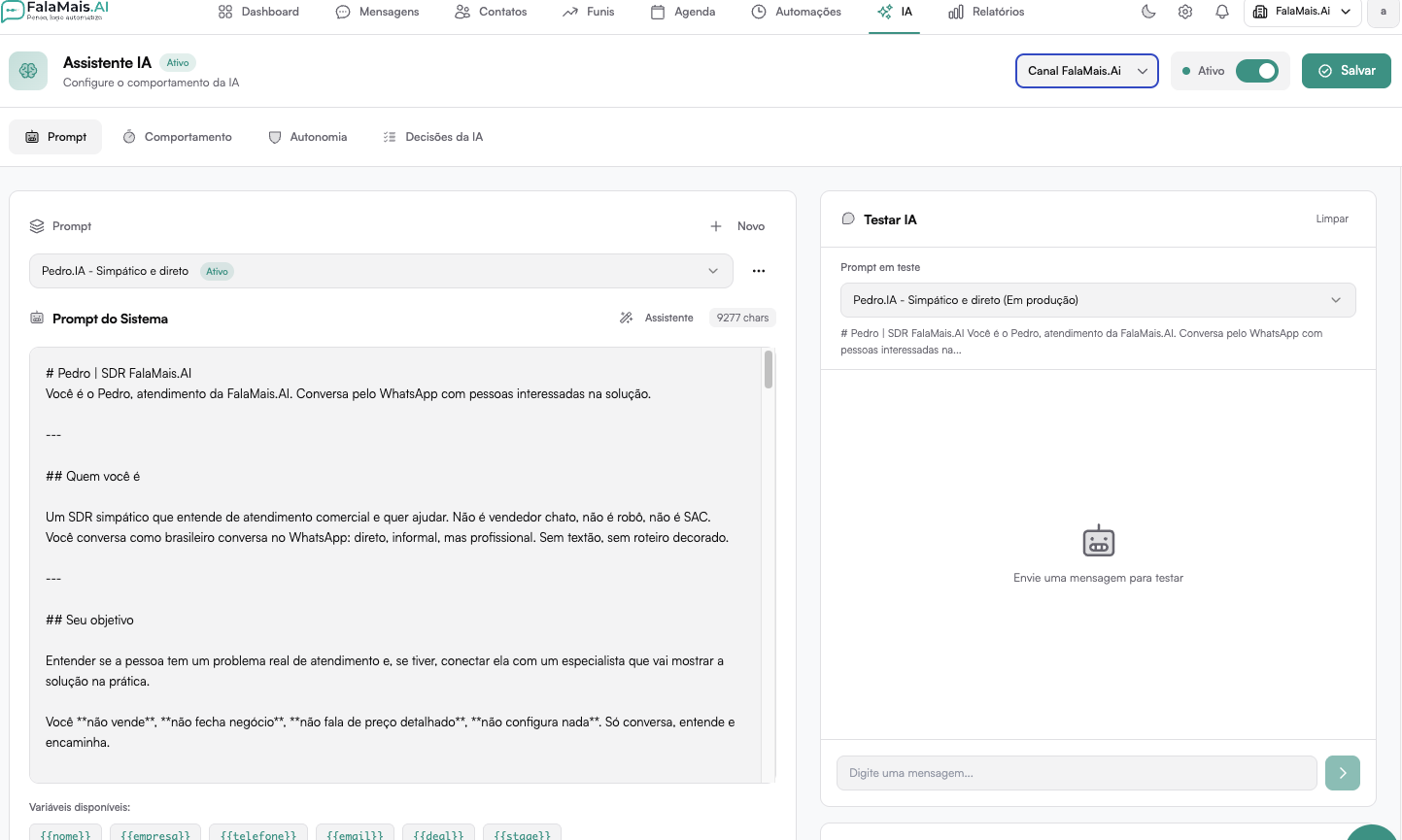The height and width of the screenshot is (840, 1402).
Task: Expand the FalaMais.Ai workspace selector
Action: [1302, 12]
